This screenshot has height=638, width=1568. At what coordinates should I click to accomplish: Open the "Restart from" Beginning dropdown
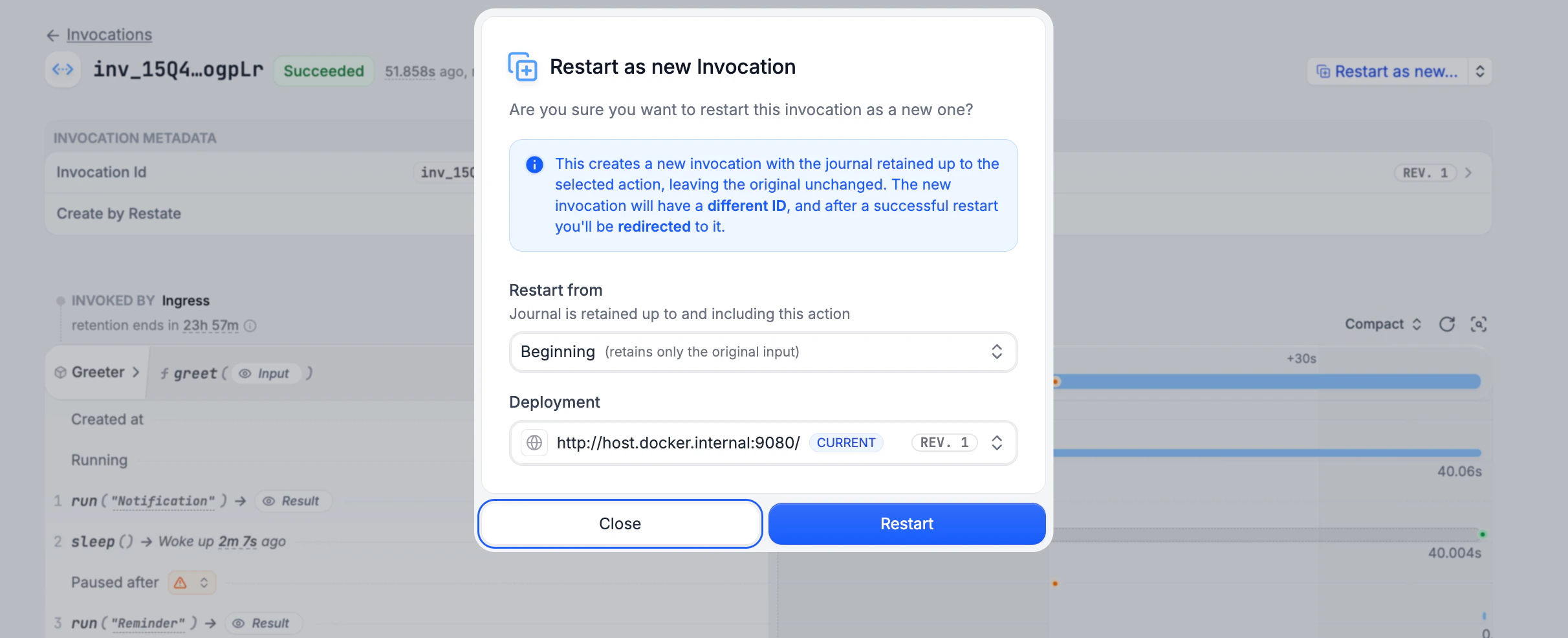click(x=763, y=352)
